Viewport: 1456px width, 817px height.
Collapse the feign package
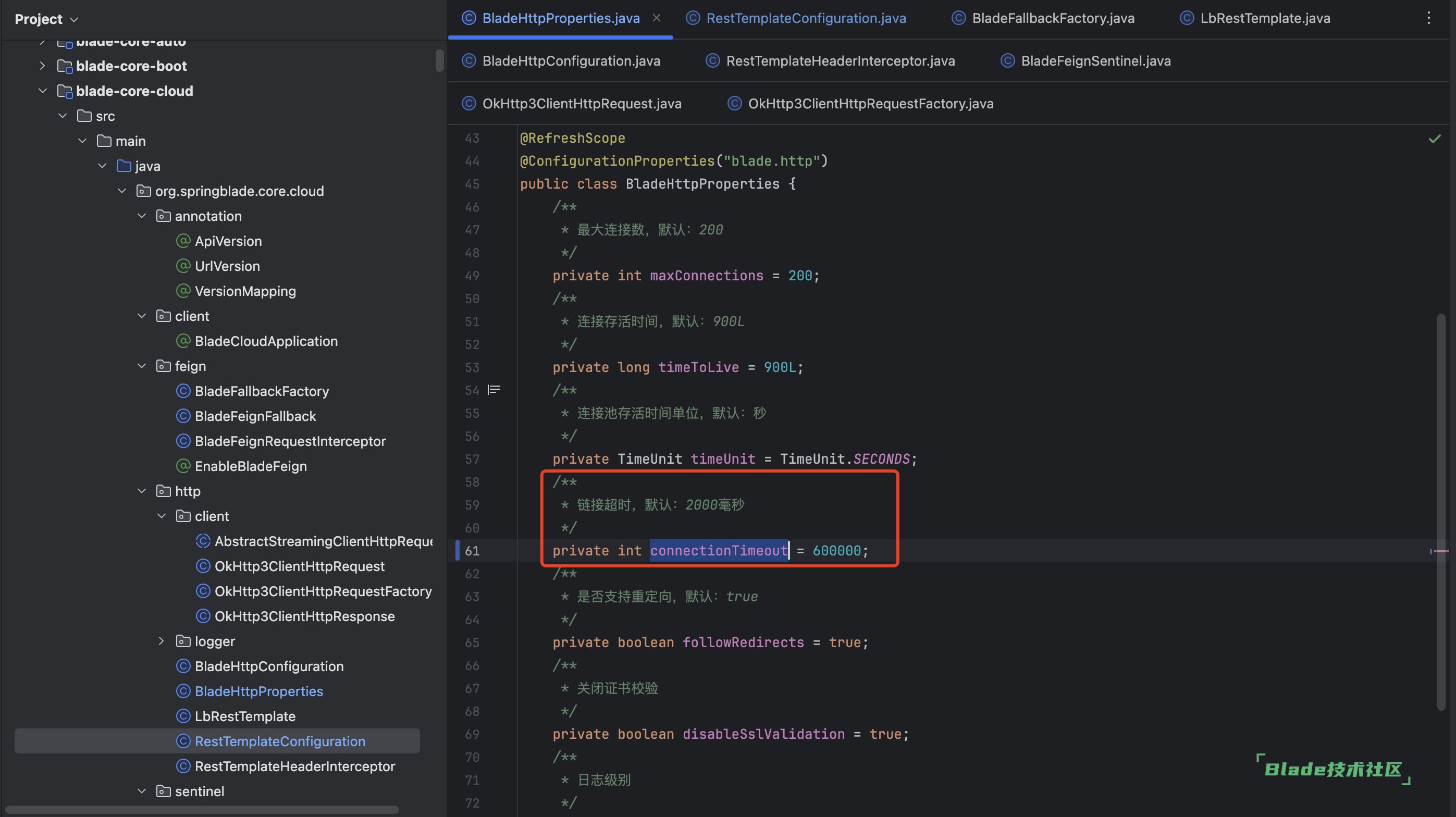[142, 366]
